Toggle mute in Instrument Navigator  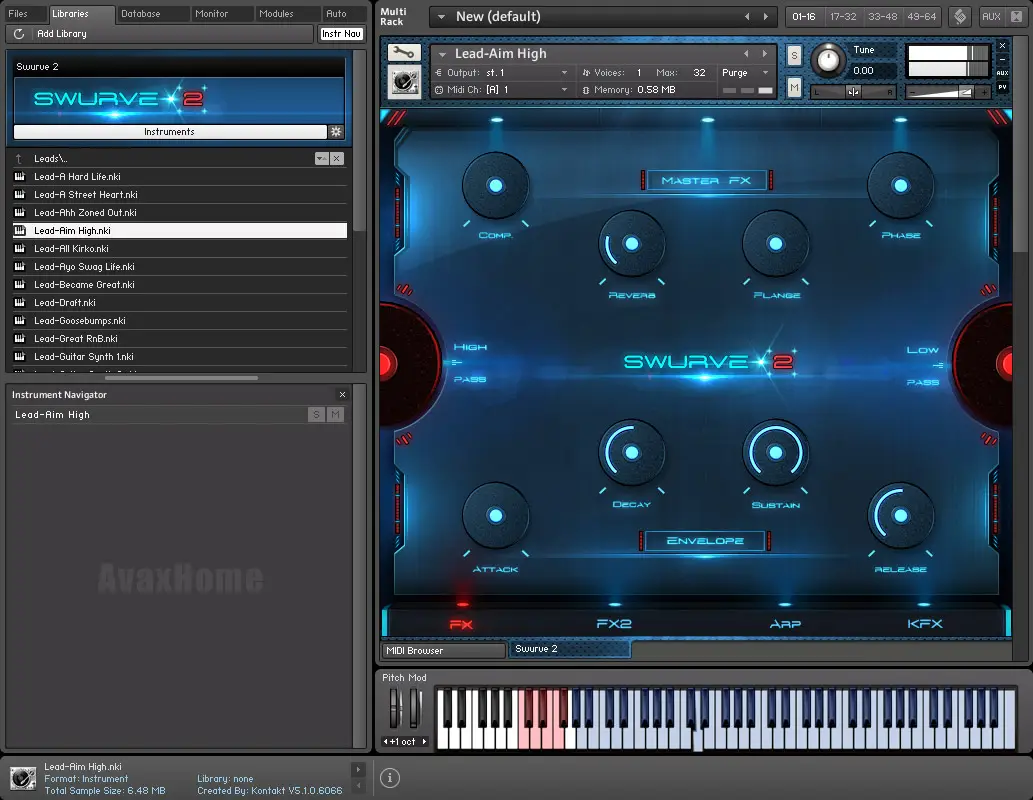[x=335, y=414]
